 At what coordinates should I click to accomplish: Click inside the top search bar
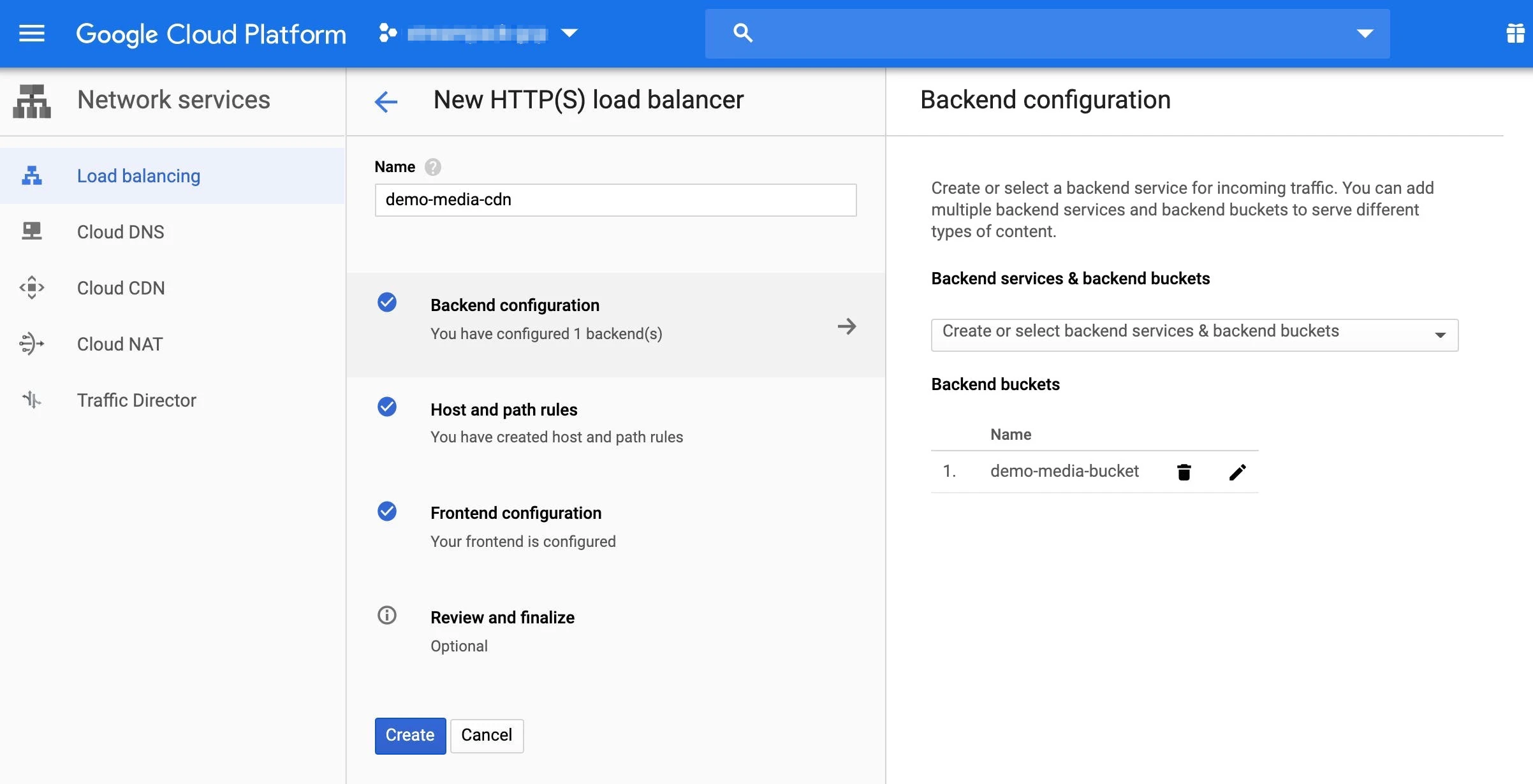point(1047,33)
